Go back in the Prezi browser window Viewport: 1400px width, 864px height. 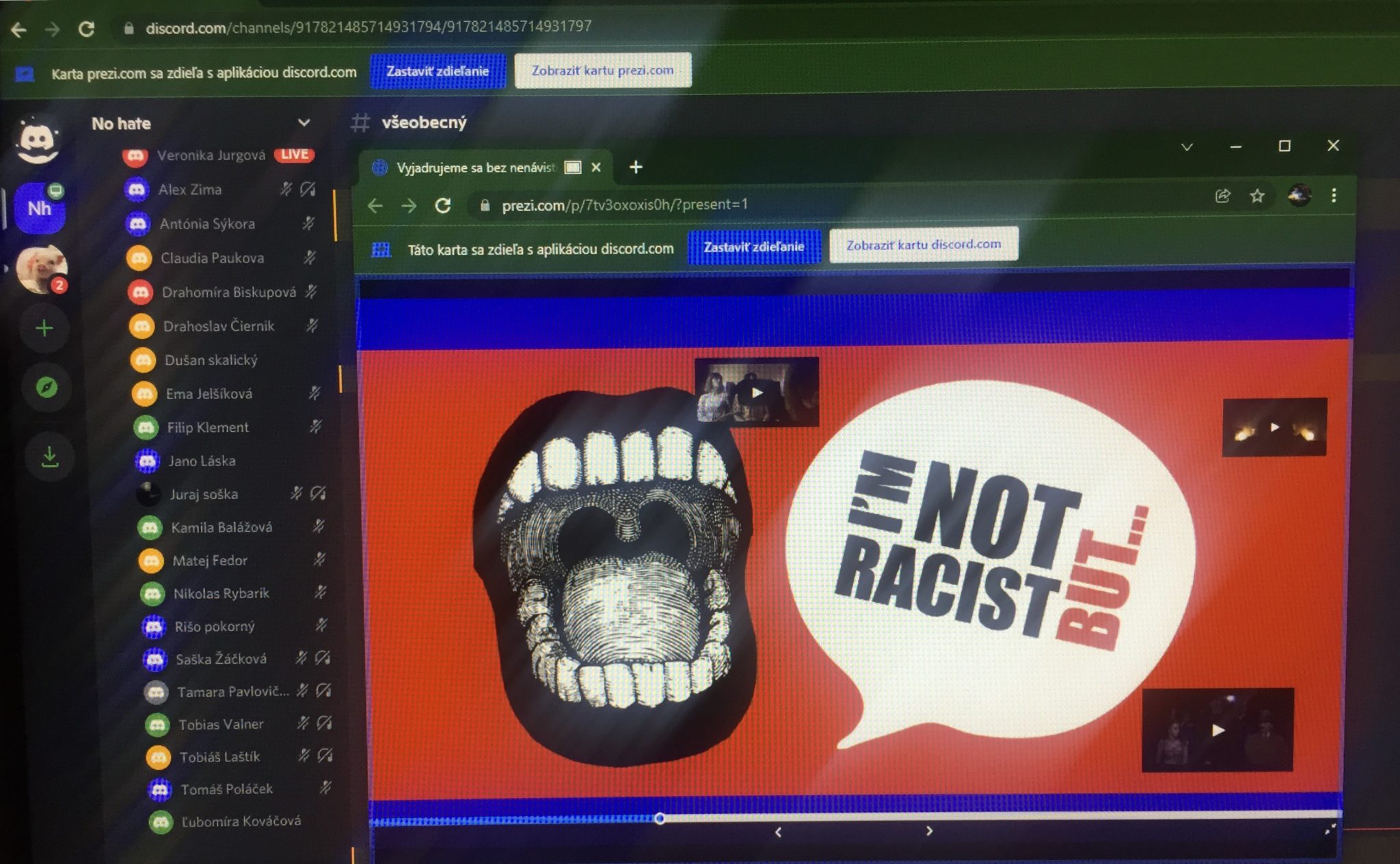pos(375,206)
